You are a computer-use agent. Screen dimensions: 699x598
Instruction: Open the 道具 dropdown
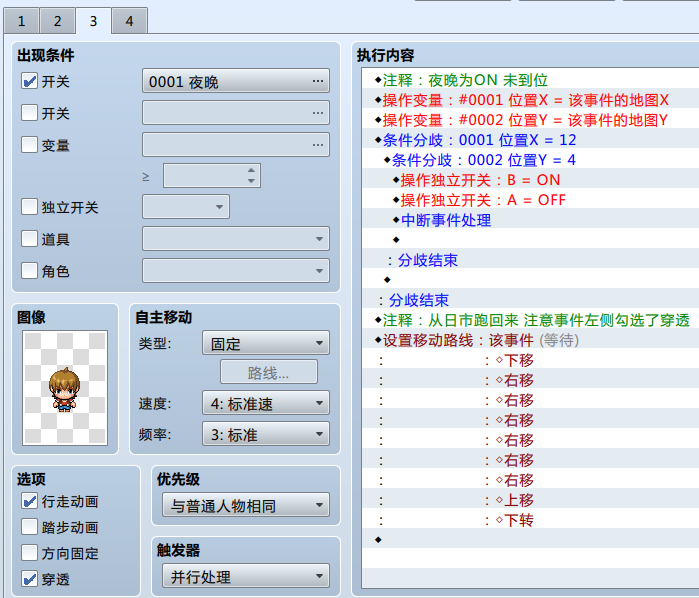click(x=236, y=239)
